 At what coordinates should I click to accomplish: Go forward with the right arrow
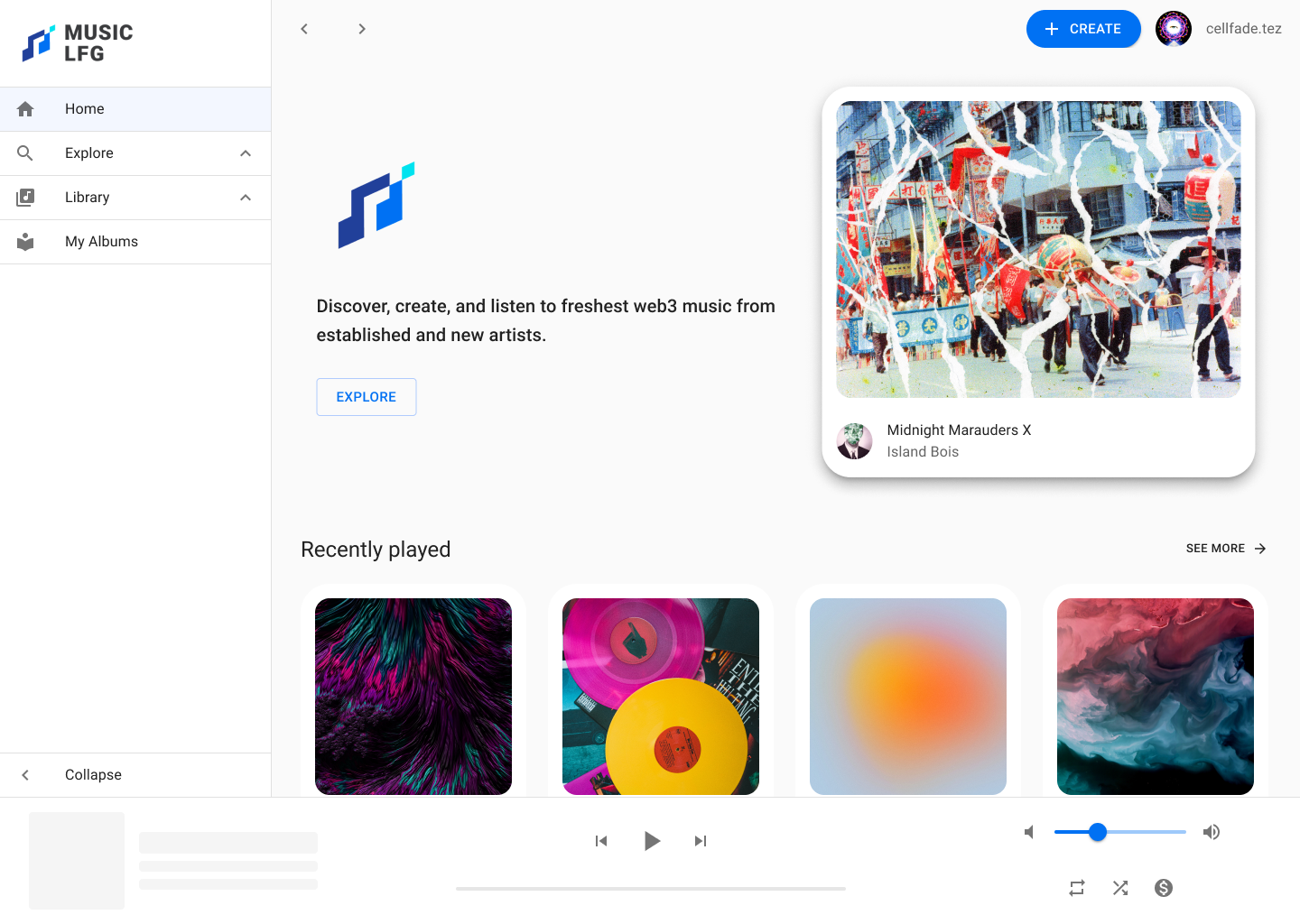pyautogui.click(x=362, y=29)
